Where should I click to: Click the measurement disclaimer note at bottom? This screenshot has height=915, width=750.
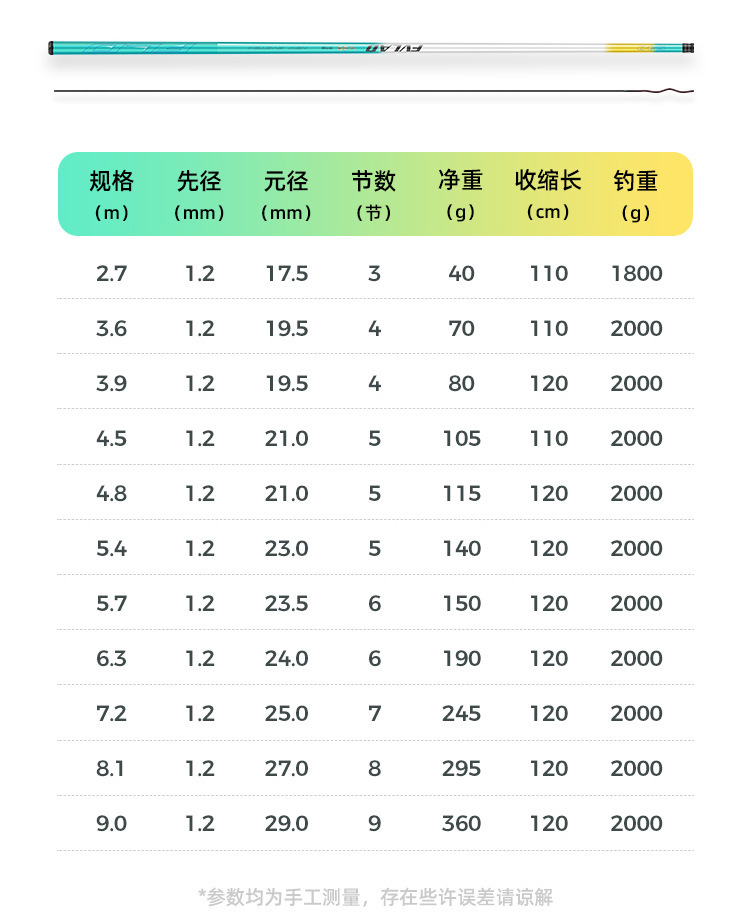[375, 896]
